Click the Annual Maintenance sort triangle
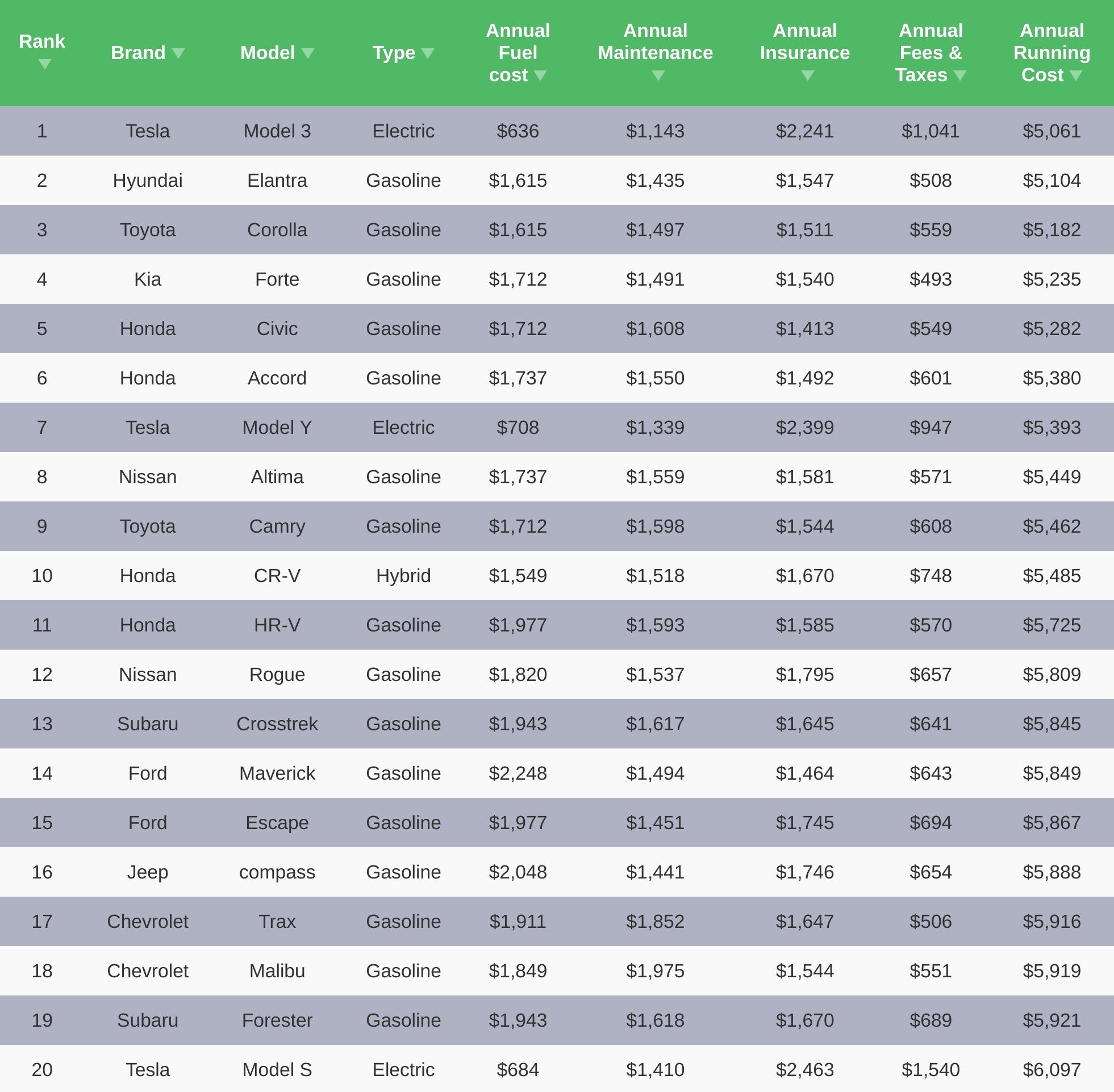The image size is (1114, 1092). coord(658,76)
